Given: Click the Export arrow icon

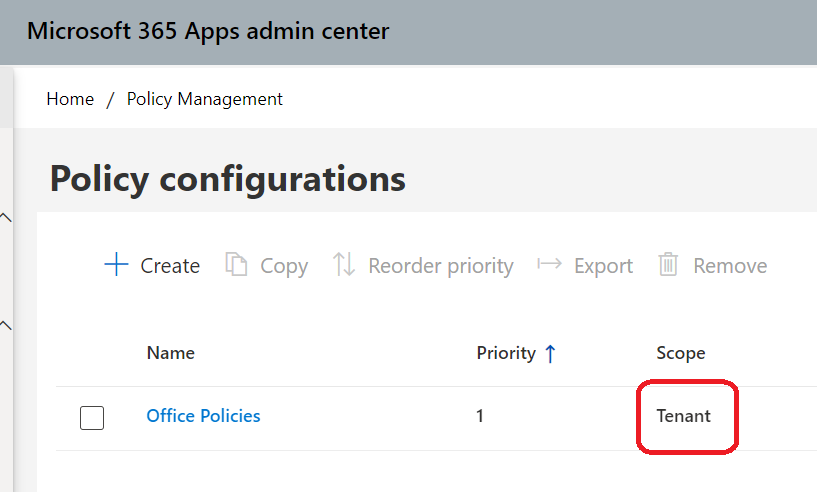Looking at the screenshot, I should coord(549,265).
